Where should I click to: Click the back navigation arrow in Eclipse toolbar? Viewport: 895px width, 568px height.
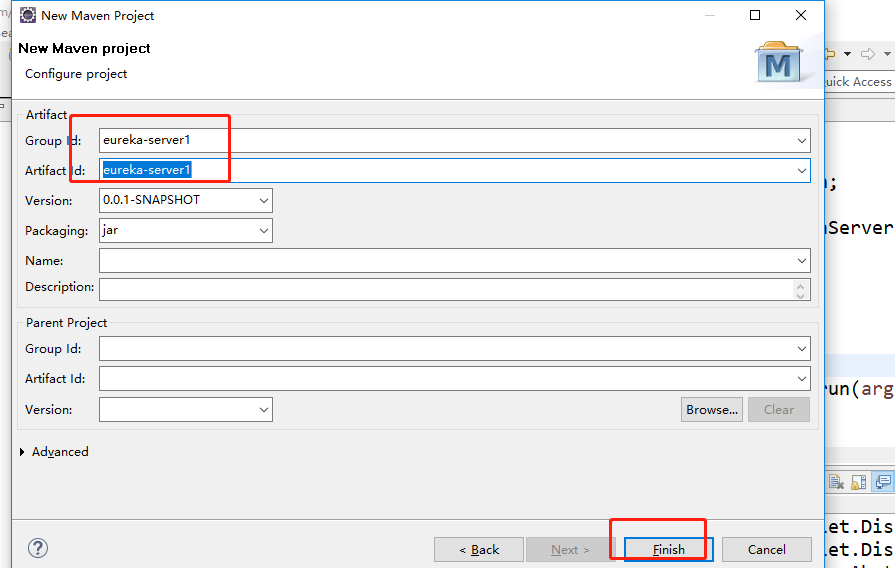(x=831, y=54)
